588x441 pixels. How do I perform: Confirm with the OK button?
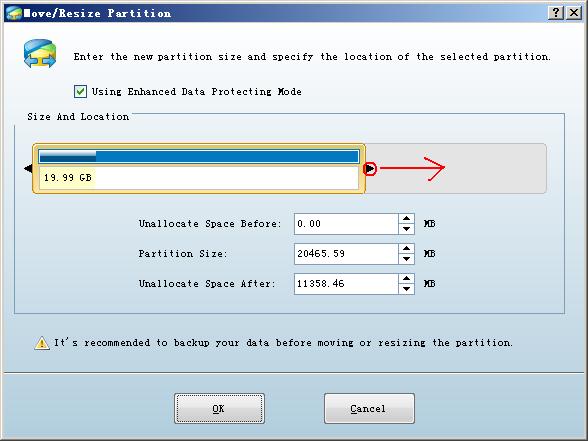pos(219,408)
